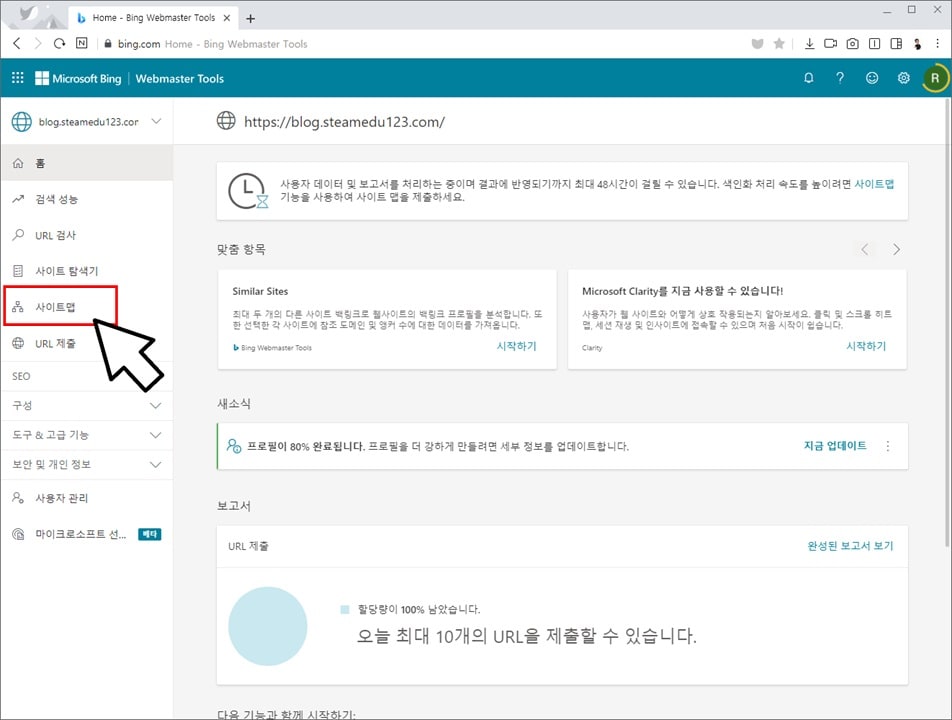The height and width of the screenshot is (720, 952).
Task: Expand the 구성 sidebar section
Action: click(87, 405)
